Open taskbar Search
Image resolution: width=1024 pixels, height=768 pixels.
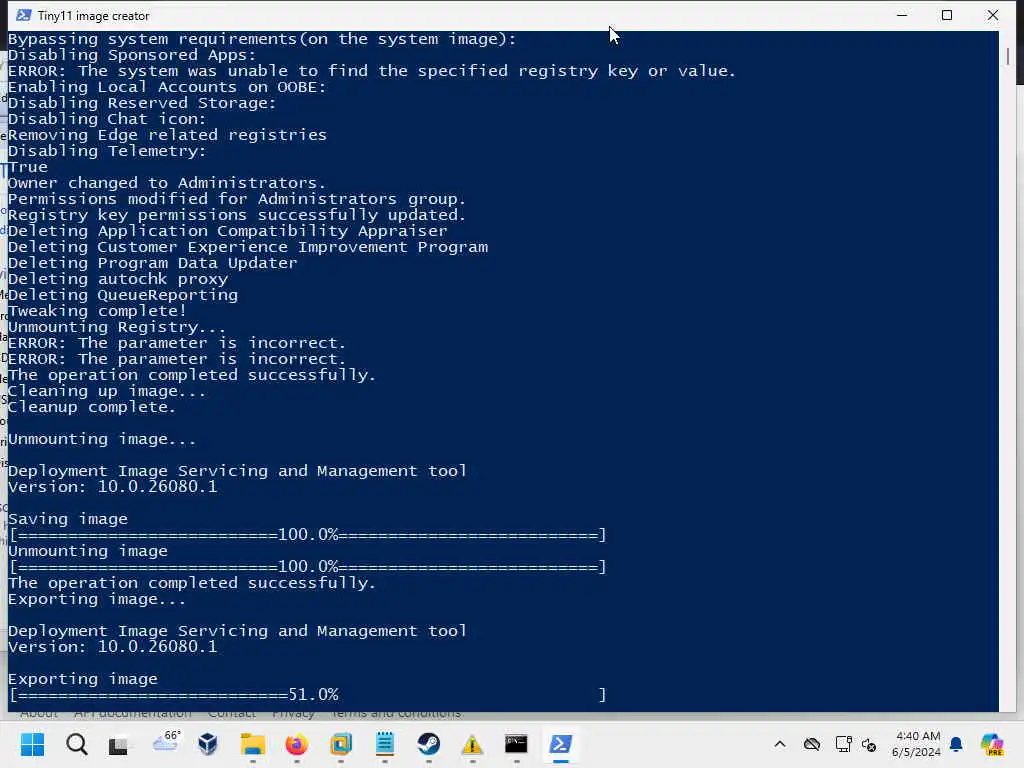point(76,744)
